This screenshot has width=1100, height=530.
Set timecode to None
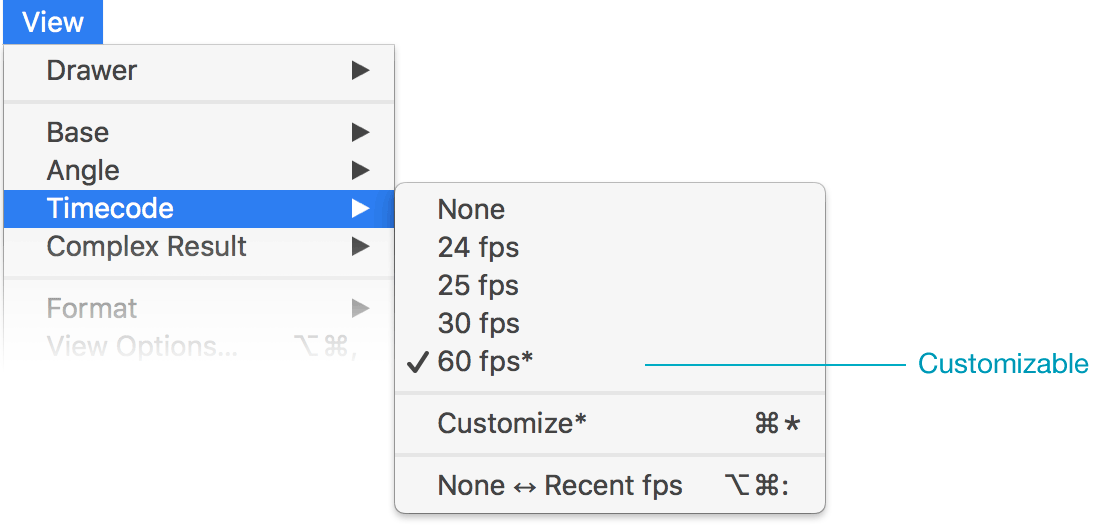click(610, 209)
